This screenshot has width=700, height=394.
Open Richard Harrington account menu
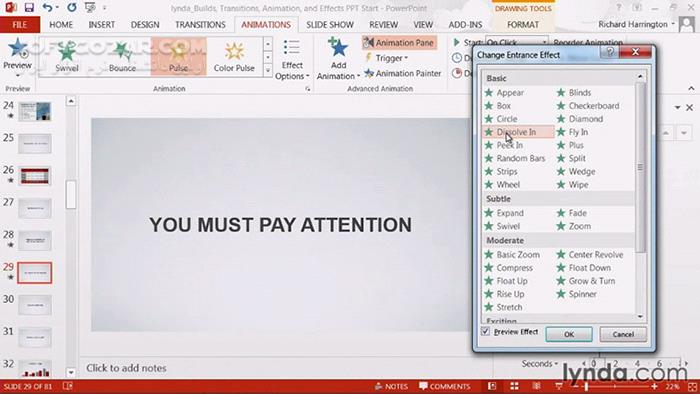point(637,25)
